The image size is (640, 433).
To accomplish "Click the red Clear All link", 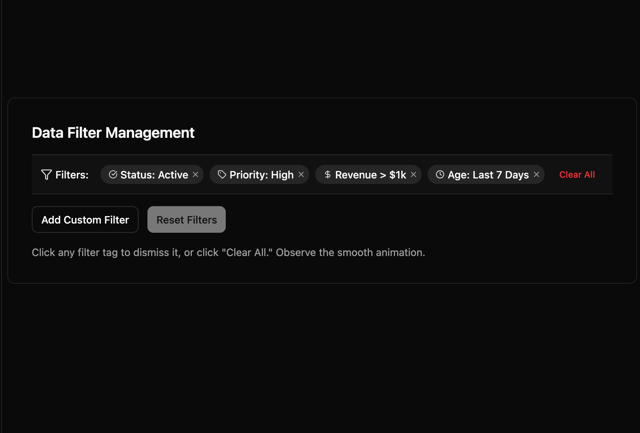I will [577, 175].
